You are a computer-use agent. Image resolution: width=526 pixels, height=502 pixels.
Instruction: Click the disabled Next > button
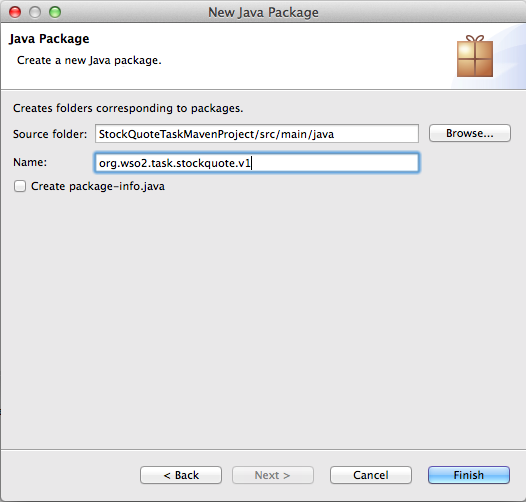pos(273,475)
